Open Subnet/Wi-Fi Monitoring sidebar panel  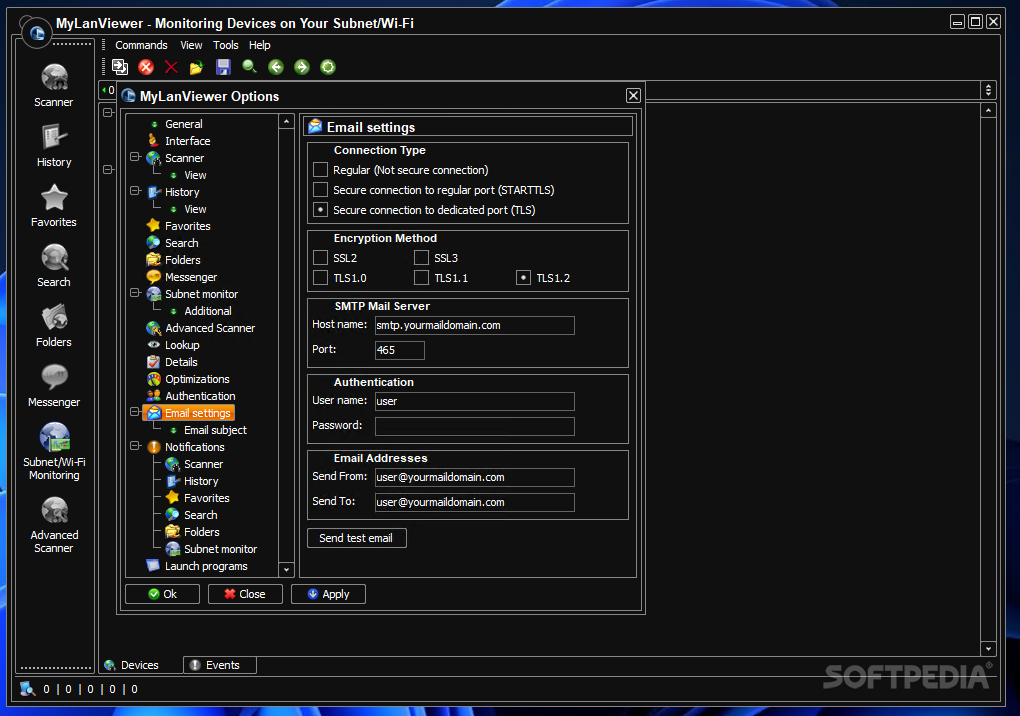point(54,451)
